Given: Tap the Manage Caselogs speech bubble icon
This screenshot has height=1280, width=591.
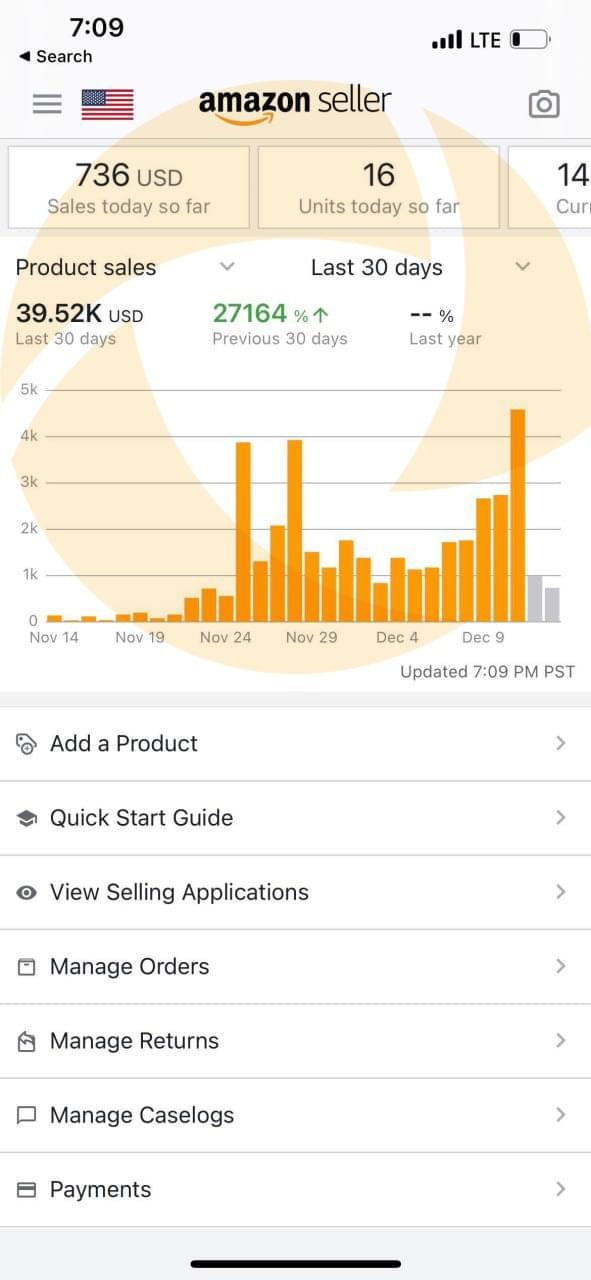Looking at the screenshot, I should 27,1115.
